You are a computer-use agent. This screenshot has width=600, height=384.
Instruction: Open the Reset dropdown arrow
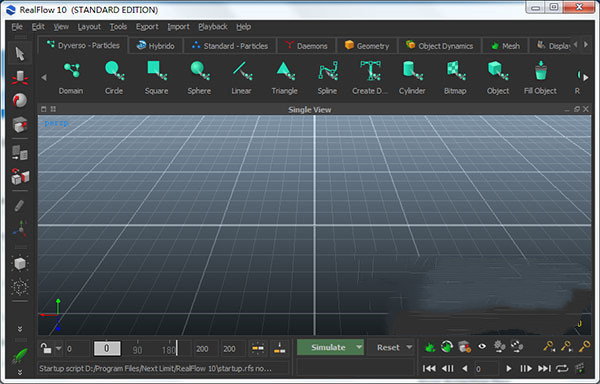click(x=409, y=347)
